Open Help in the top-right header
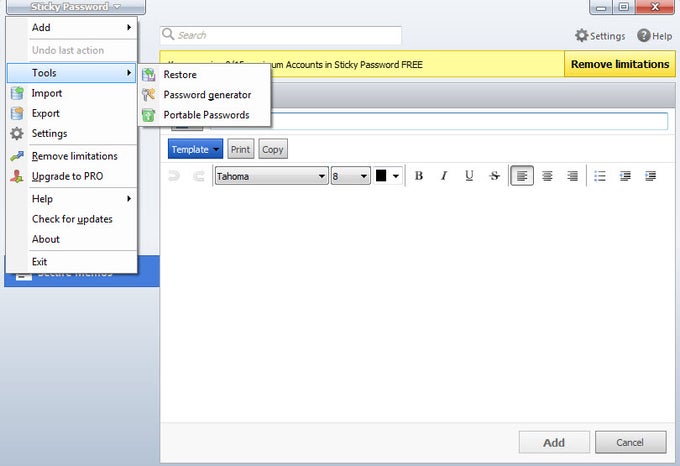Viewport: 680px width, 466px height. 655,36
